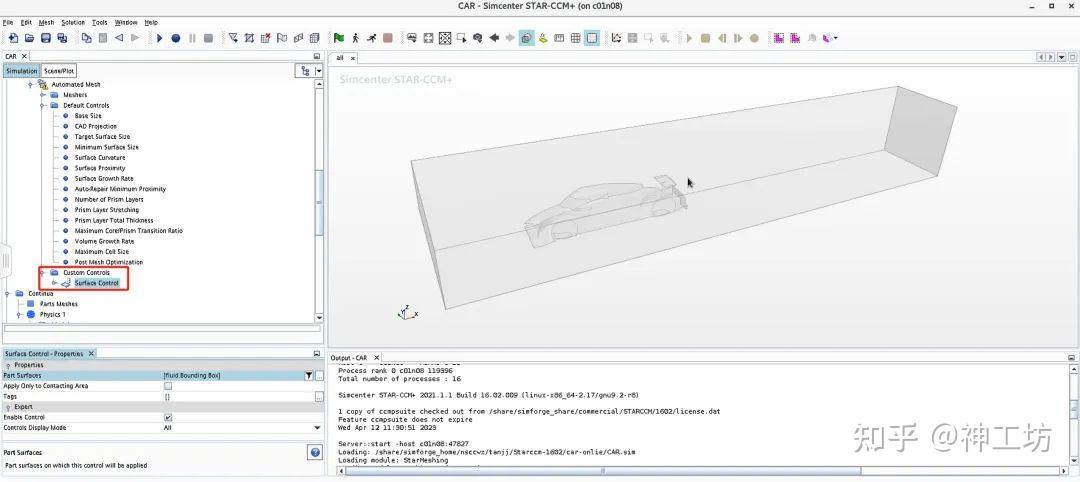
Task: Click the Copy icon in toolbar
Action: [86, 39]
